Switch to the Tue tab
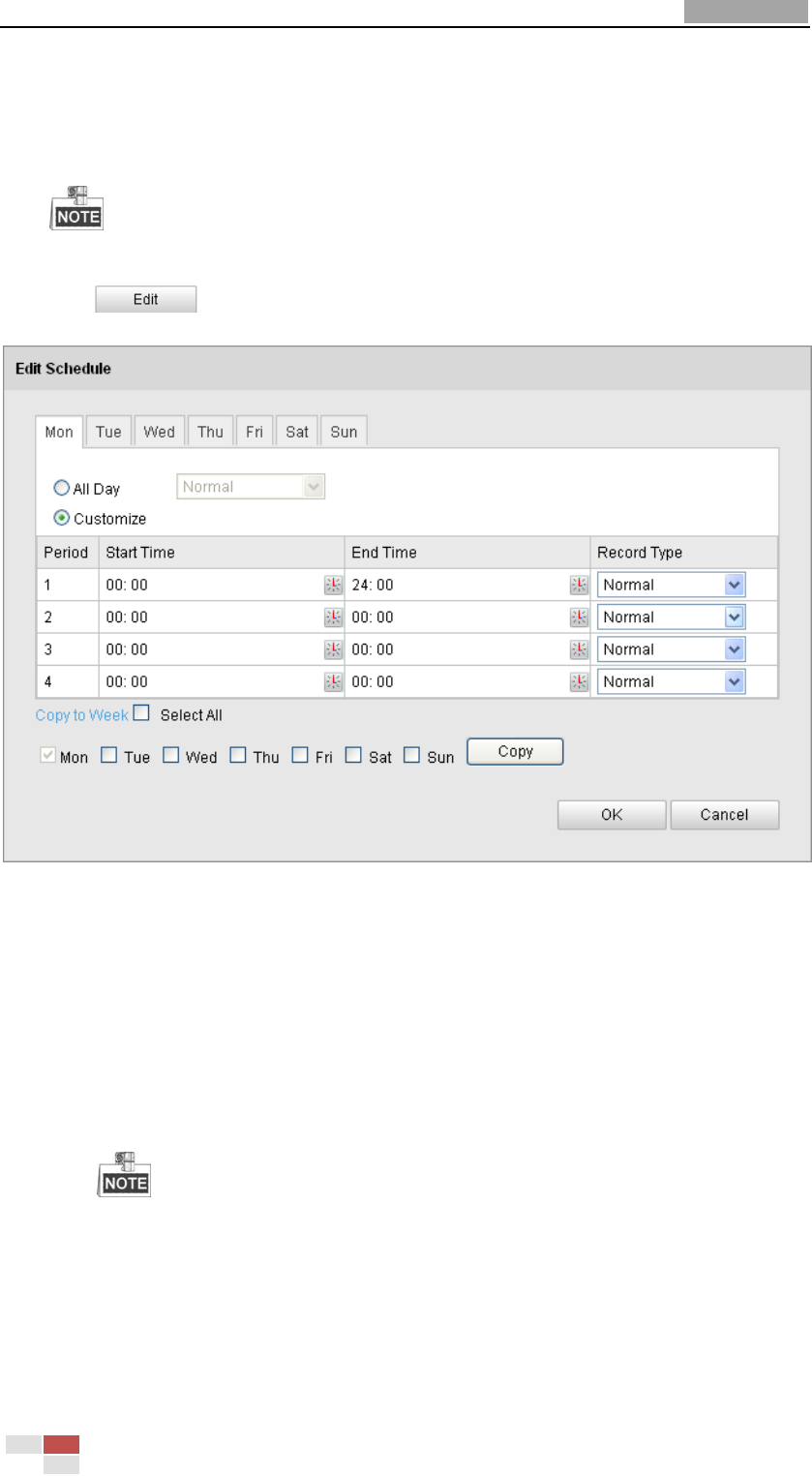This screenshot has width=812, height=1476. pos(108,432)
